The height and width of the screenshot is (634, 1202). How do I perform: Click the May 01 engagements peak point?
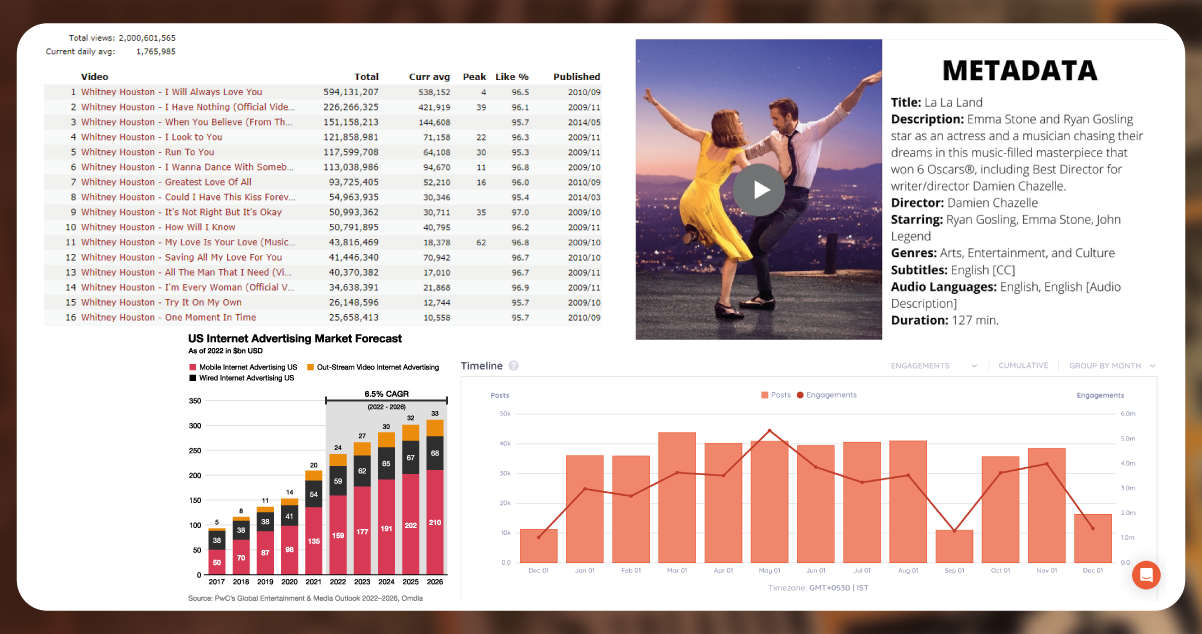tap(769, 431)
